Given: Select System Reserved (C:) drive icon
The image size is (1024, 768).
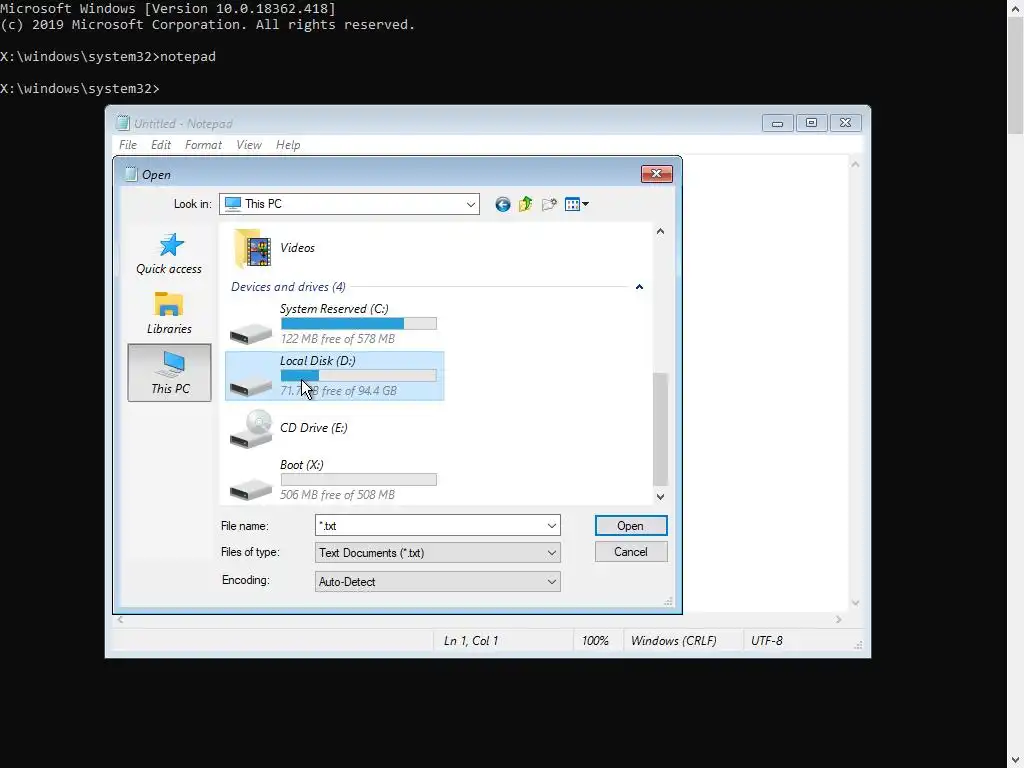Looking at the screenshot, I should 251,334.
